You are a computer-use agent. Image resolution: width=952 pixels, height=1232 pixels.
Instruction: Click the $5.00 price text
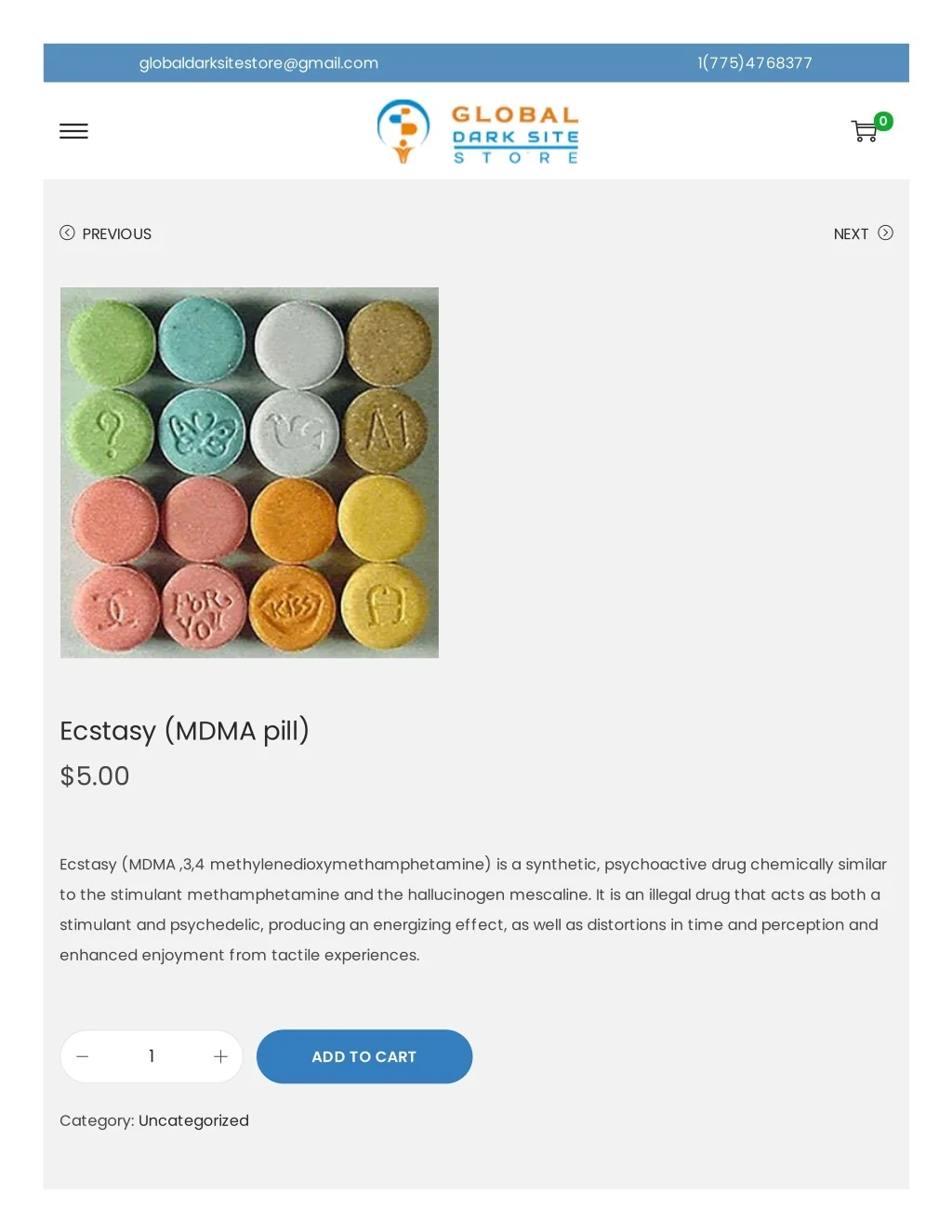pos(95,775)
